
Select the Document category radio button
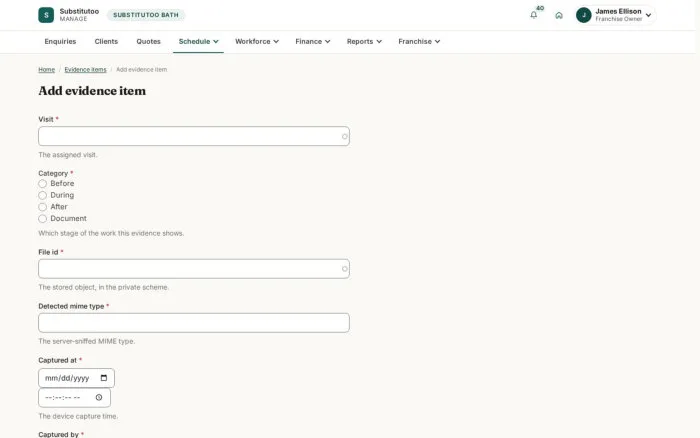coord(42,218)
